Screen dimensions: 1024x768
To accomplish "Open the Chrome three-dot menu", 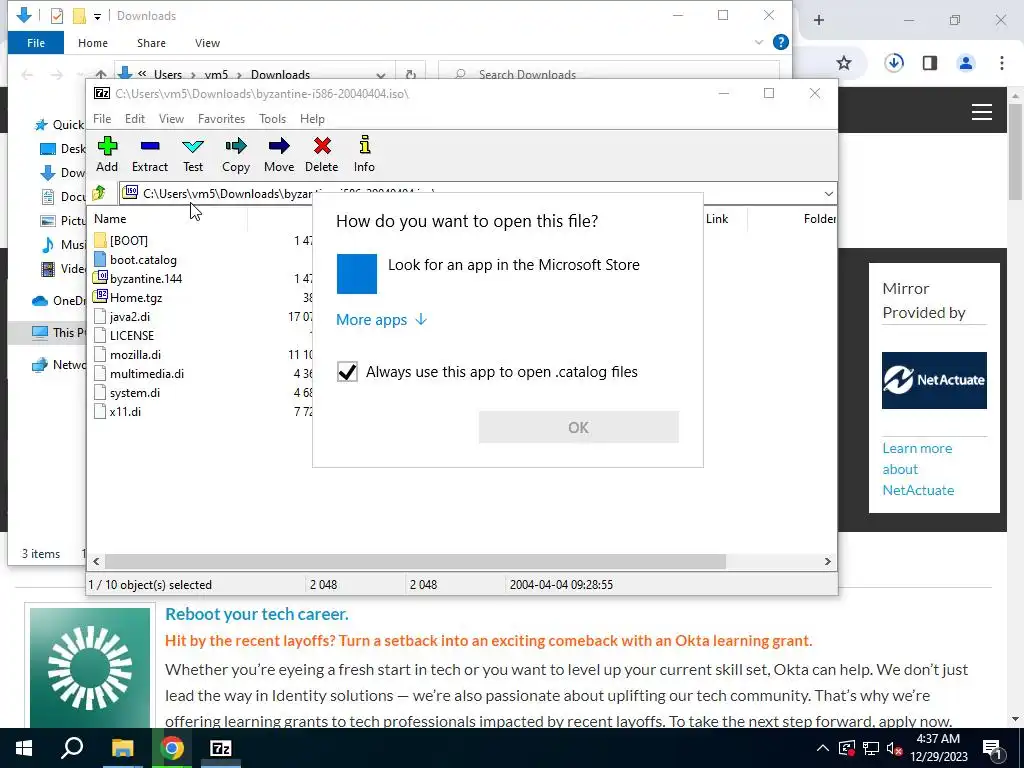I will pyautogui.click(x=1002, y=63).
